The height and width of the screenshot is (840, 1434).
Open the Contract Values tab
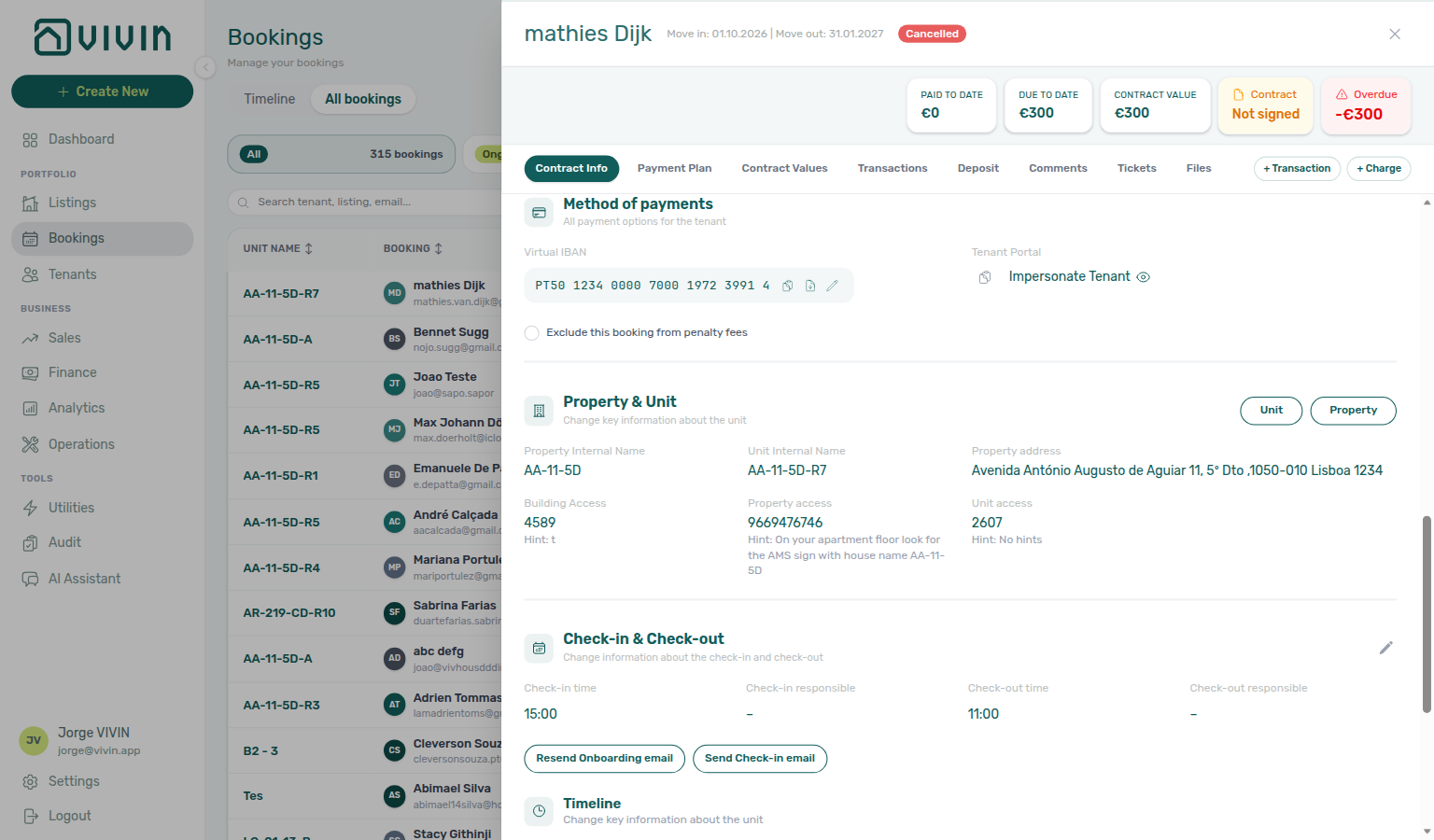point(784,169)
